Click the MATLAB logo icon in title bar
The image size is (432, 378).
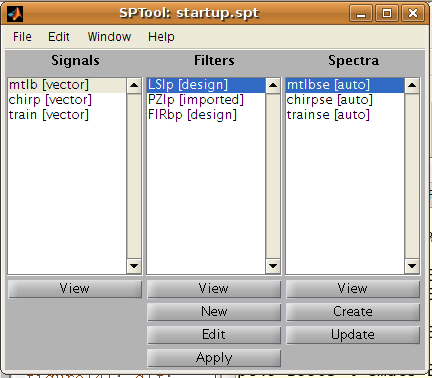pos(15,13)
